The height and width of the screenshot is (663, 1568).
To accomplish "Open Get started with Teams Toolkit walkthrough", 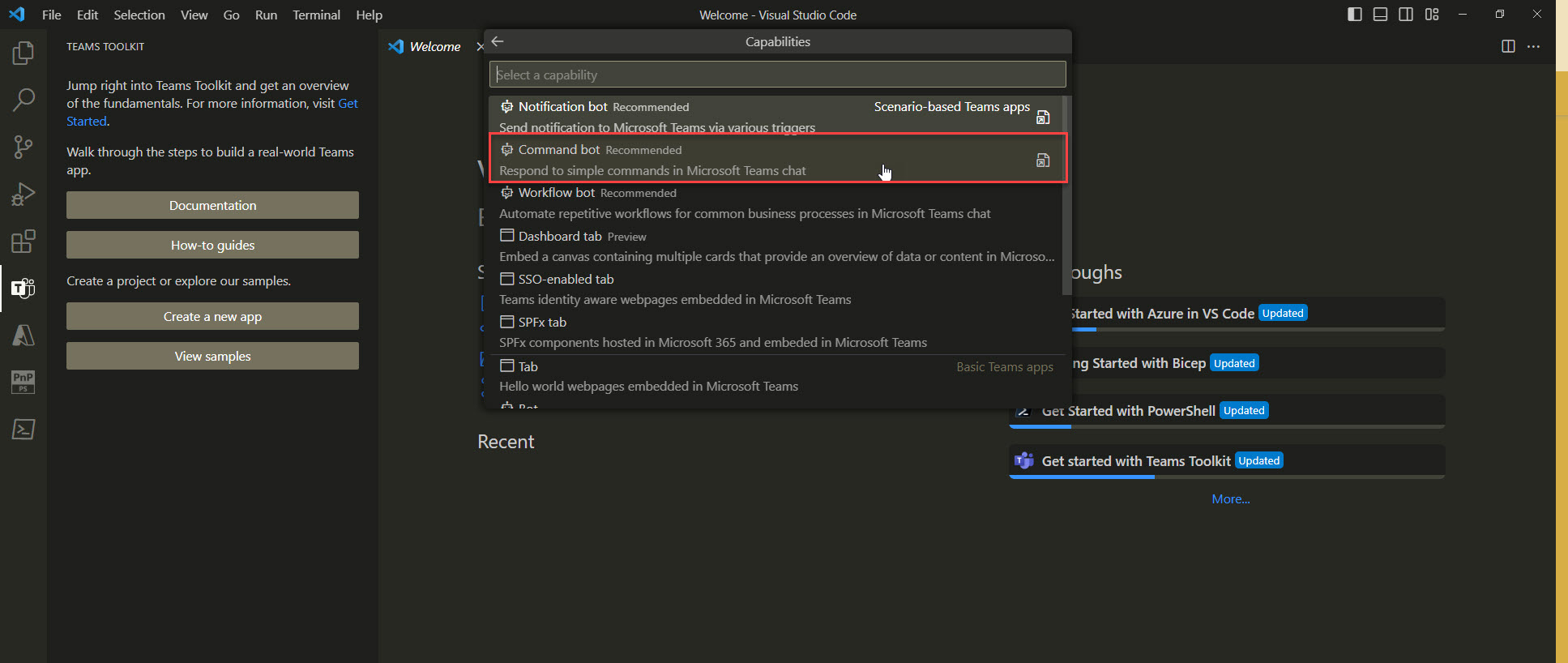I will [1227, 461].
